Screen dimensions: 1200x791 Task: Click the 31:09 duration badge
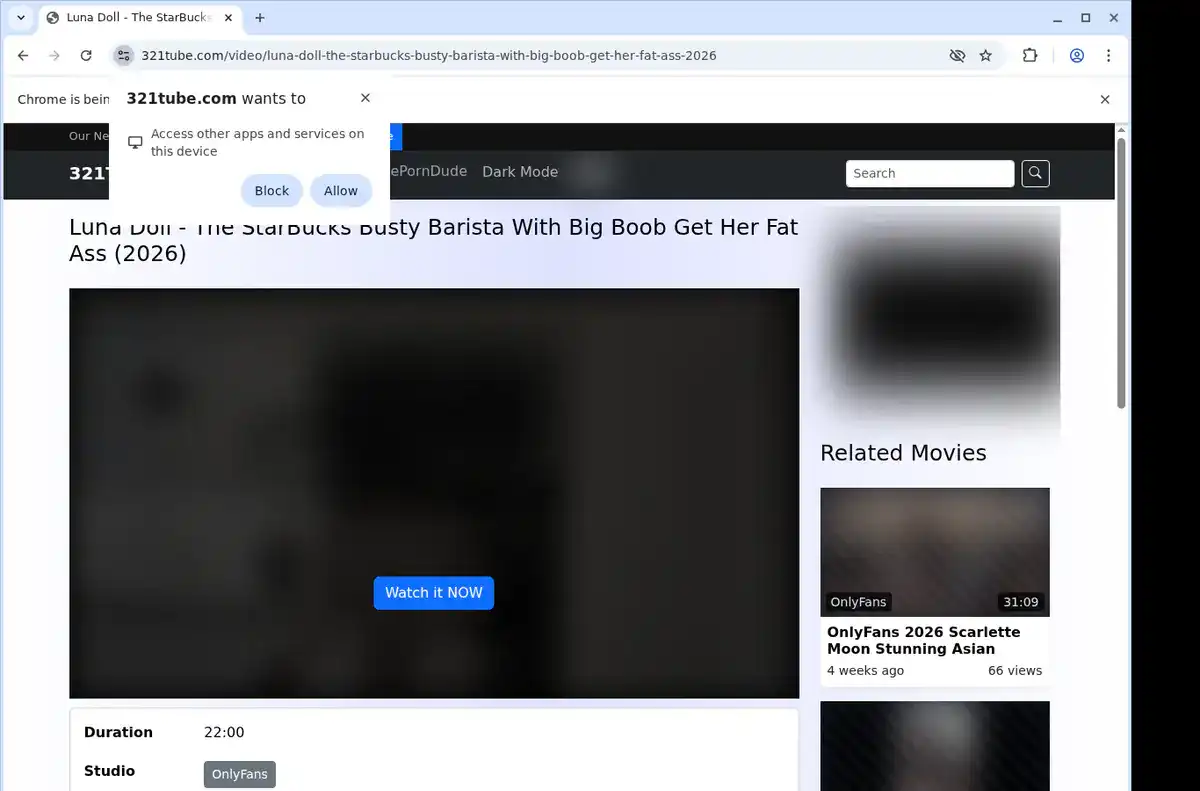[1021, 602]
